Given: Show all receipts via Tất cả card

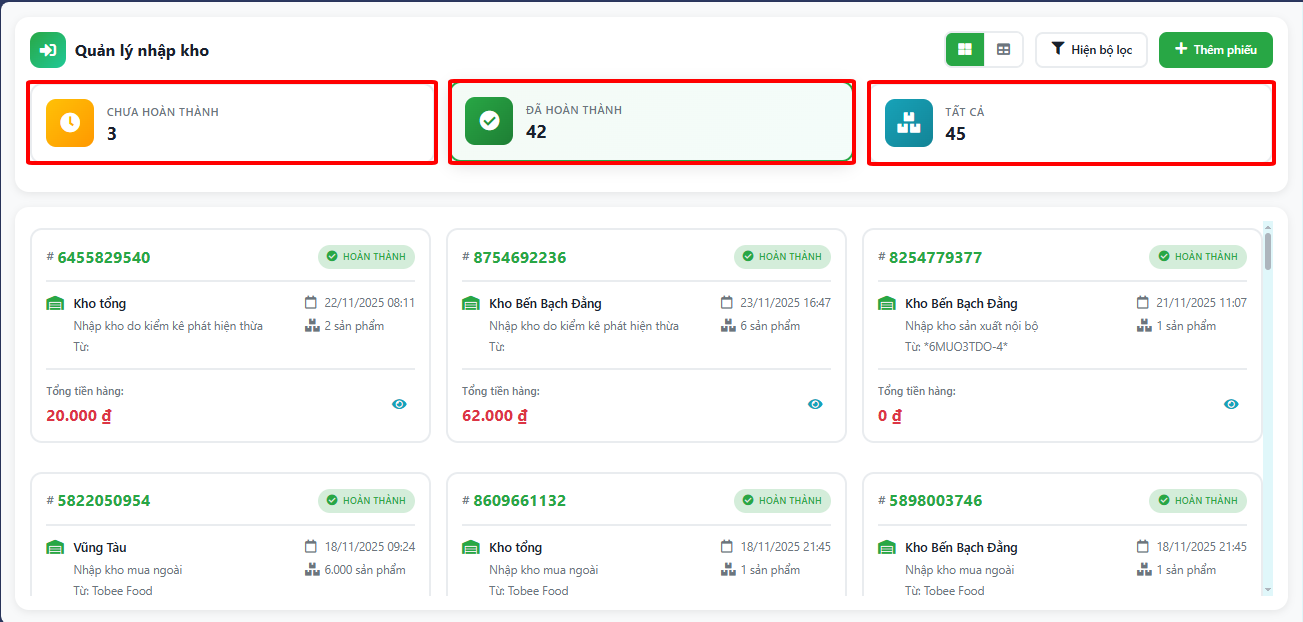Looking at the screenshot, I should [x=1071, y=122].
